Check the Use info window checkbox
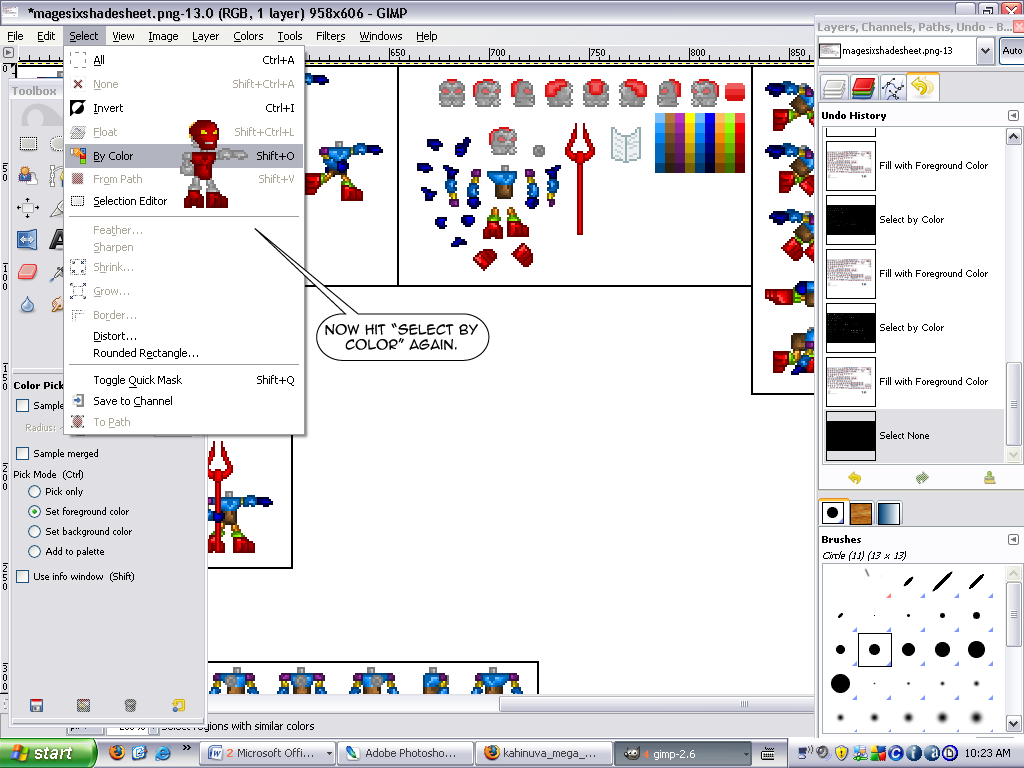The width and height of the screenshot is (1024, 768). point(22,577)
